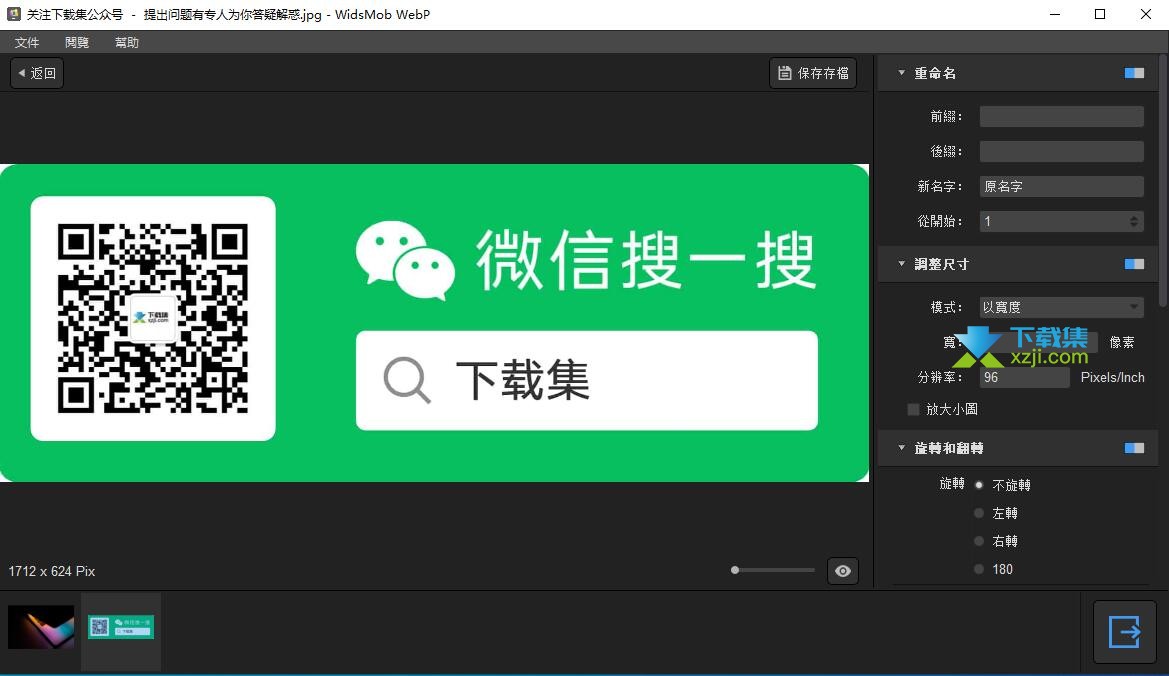Image resolution: width=1169 pixels, height=676 pixels.
Task: Toggle the 旋轉和翻轉 section switch
Action: [x=1134, y=448]
